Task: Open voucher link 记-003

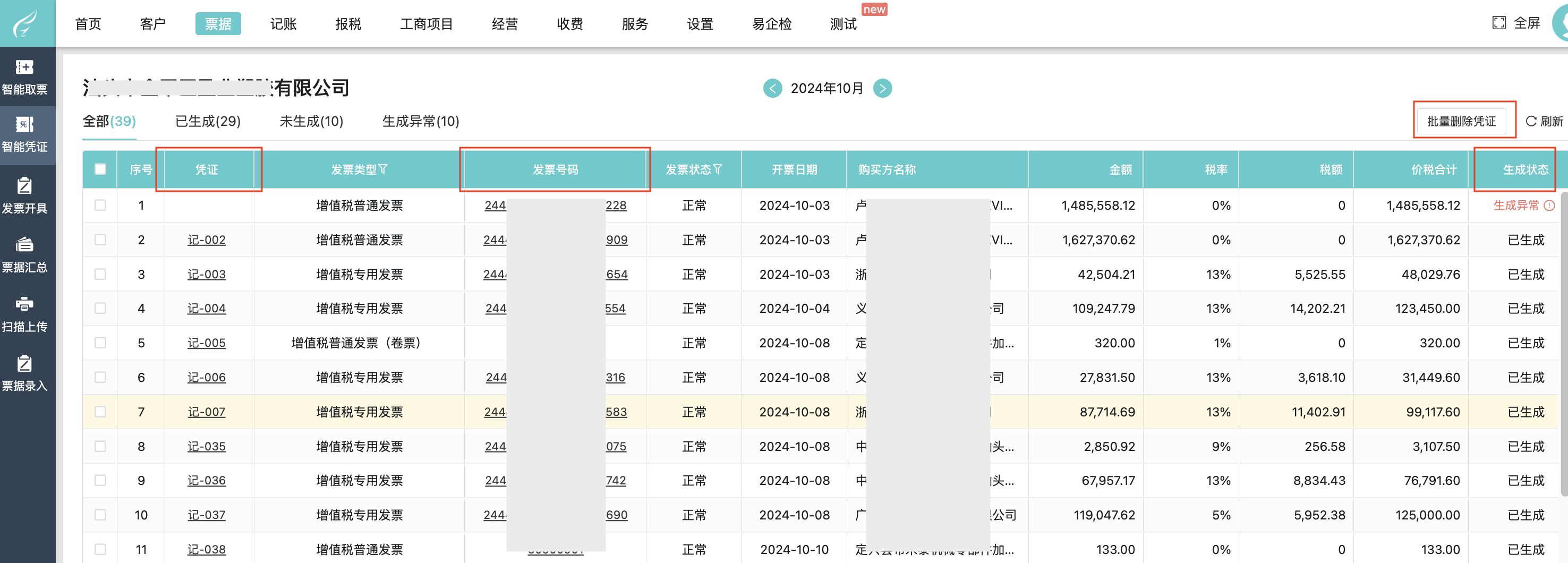Action: point(206,275)
